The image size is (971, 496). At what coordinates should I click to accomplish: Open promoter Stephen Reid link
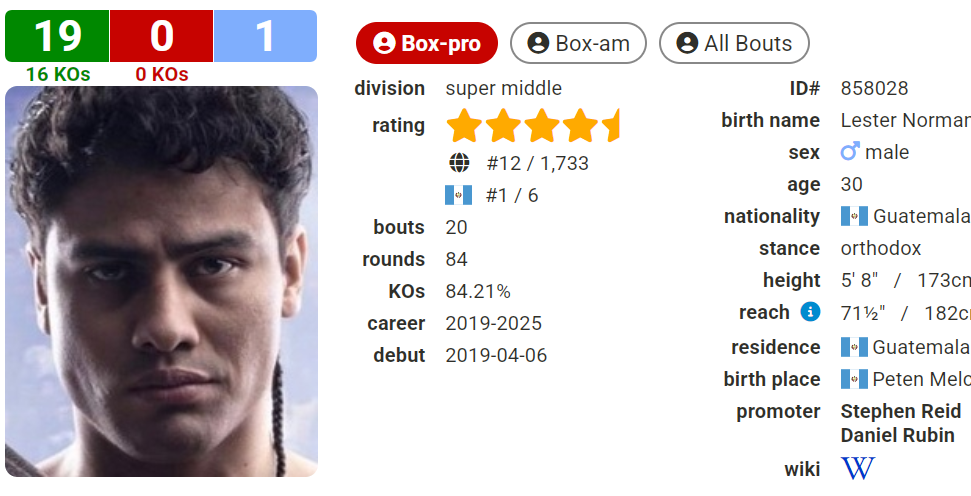point(900,411)
